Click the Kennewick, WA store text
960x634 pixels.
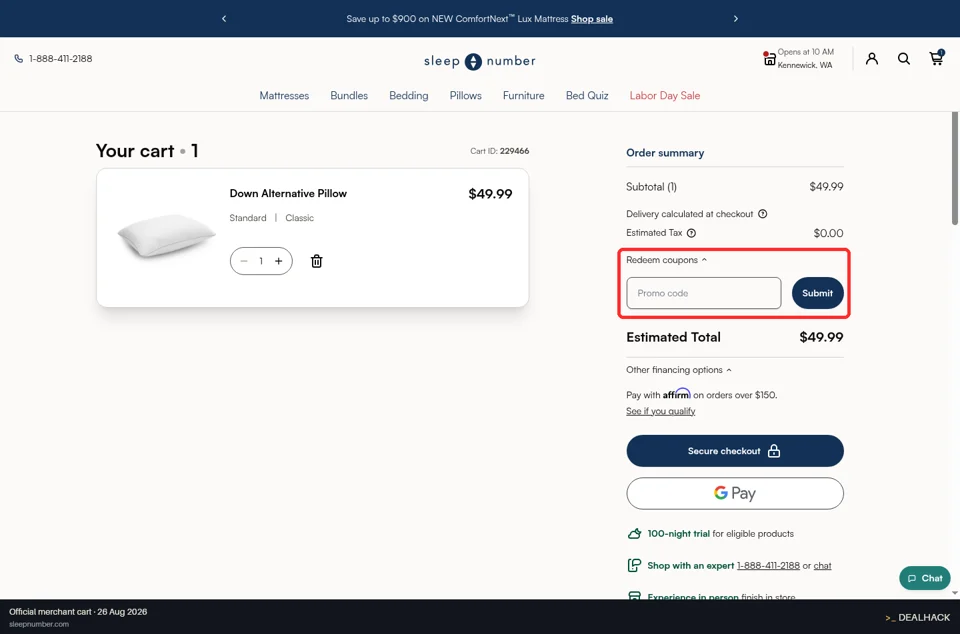(x=804, y=65)
